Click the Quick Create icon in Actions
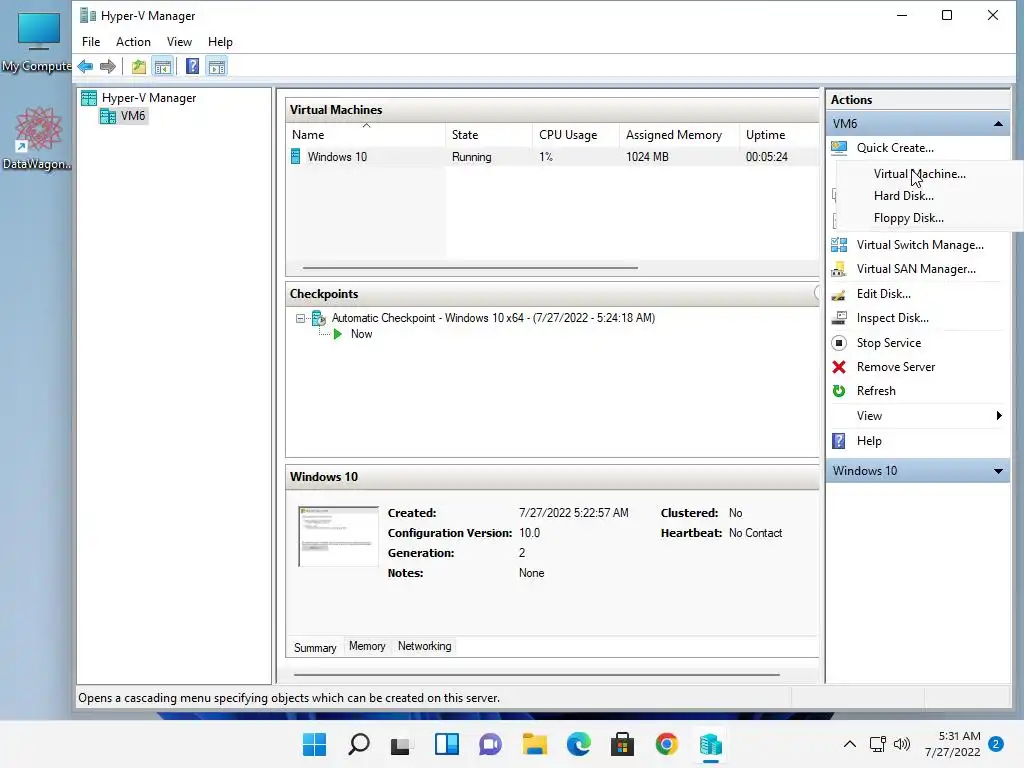Image resolution: width=1024 pixels, height=768 pixels. 839,148
